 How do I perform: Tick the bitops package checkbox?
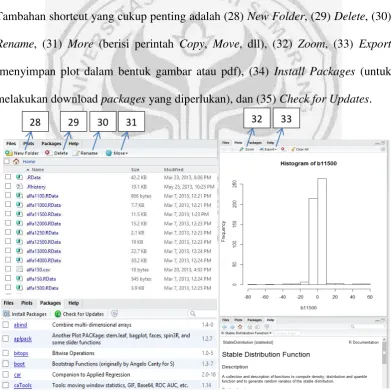pyautogui.click(x=6, y=353)
